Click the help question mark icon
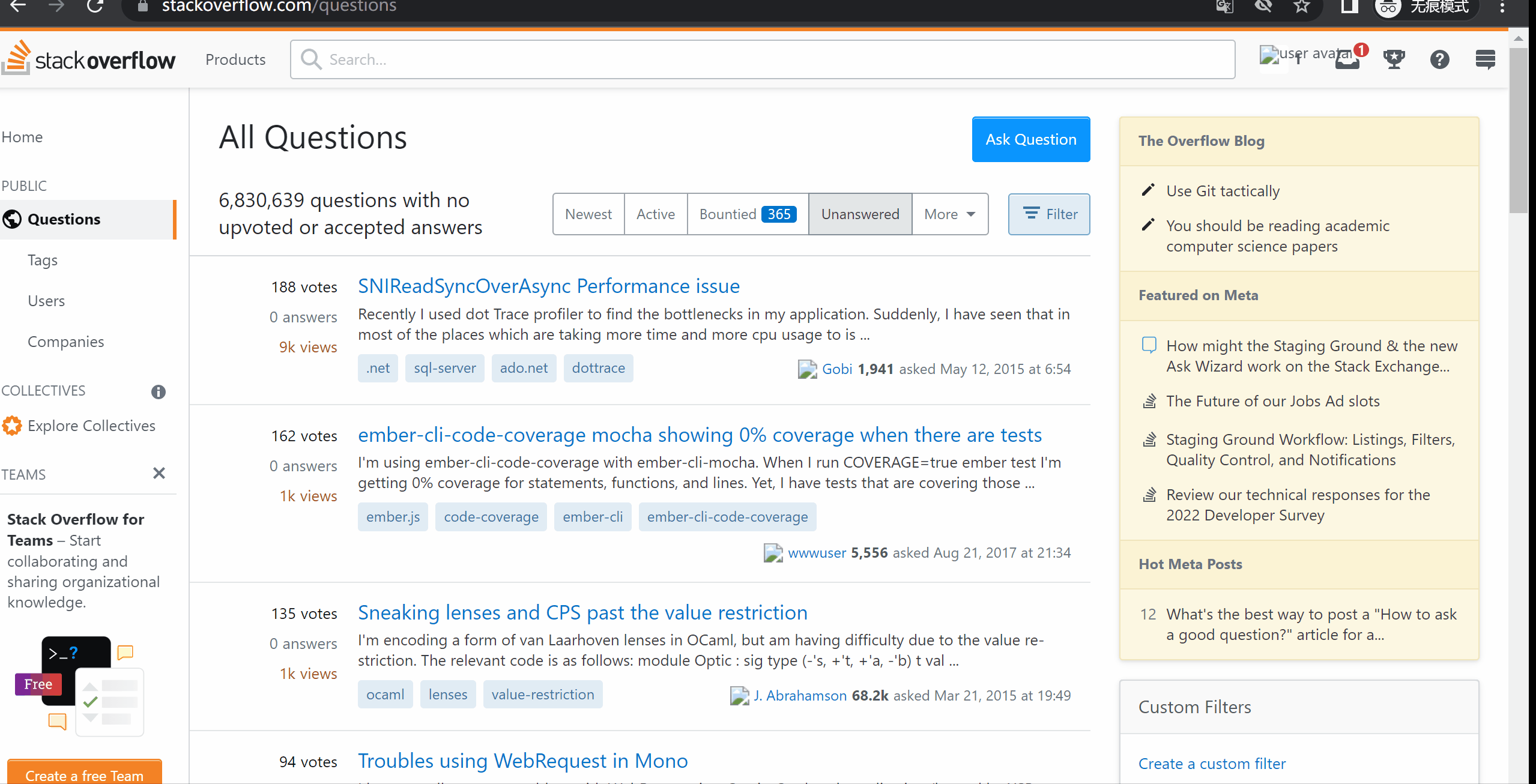 click(x=1439, y=59)
